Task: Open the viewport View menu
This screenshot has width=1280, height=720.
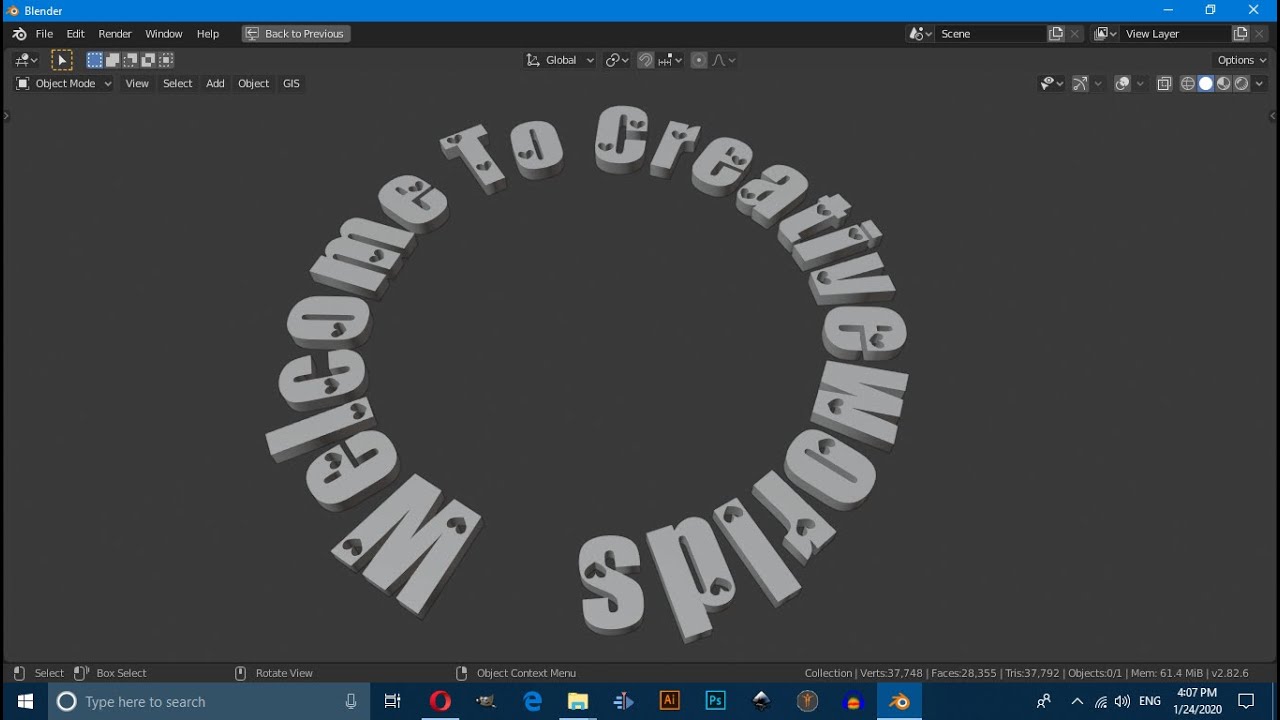Action: click(x=137, y=84)
